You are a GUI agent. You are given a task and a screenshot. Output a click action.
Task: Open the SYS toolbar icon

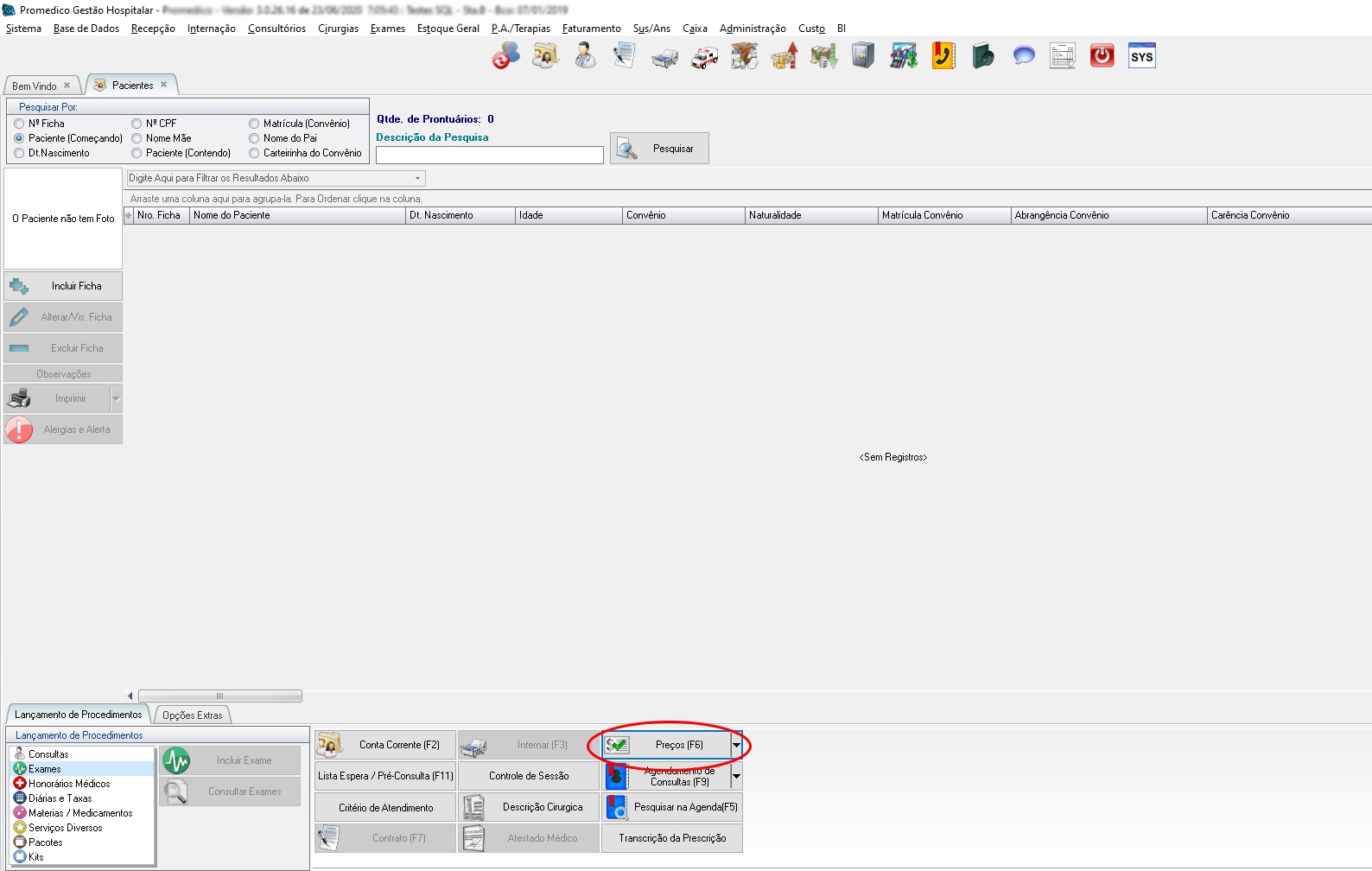tap(1141, 57)
